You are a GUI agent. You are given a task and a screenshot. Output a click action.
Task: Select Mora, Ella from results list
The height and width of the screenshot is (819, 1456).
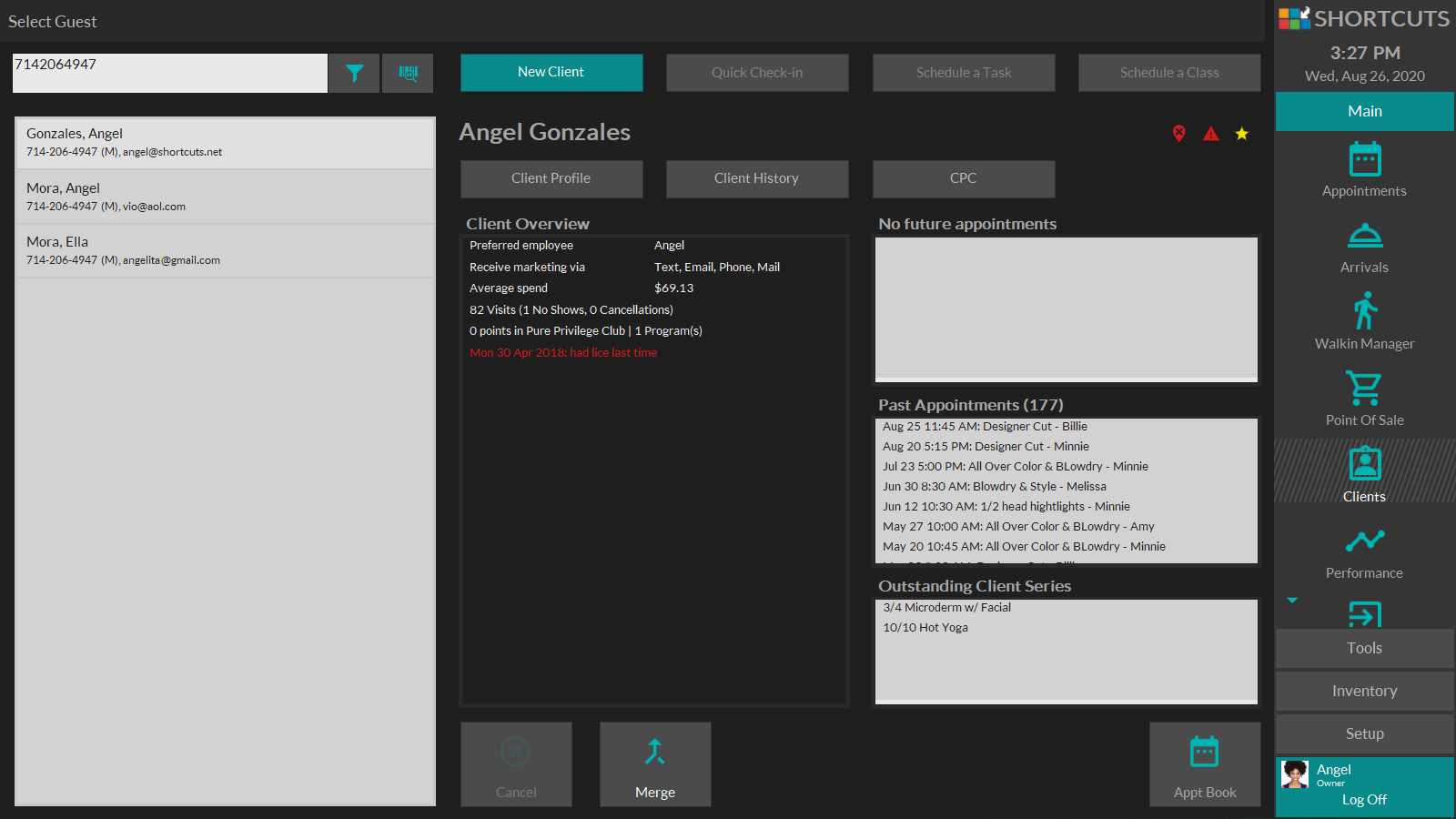point(225,251)
